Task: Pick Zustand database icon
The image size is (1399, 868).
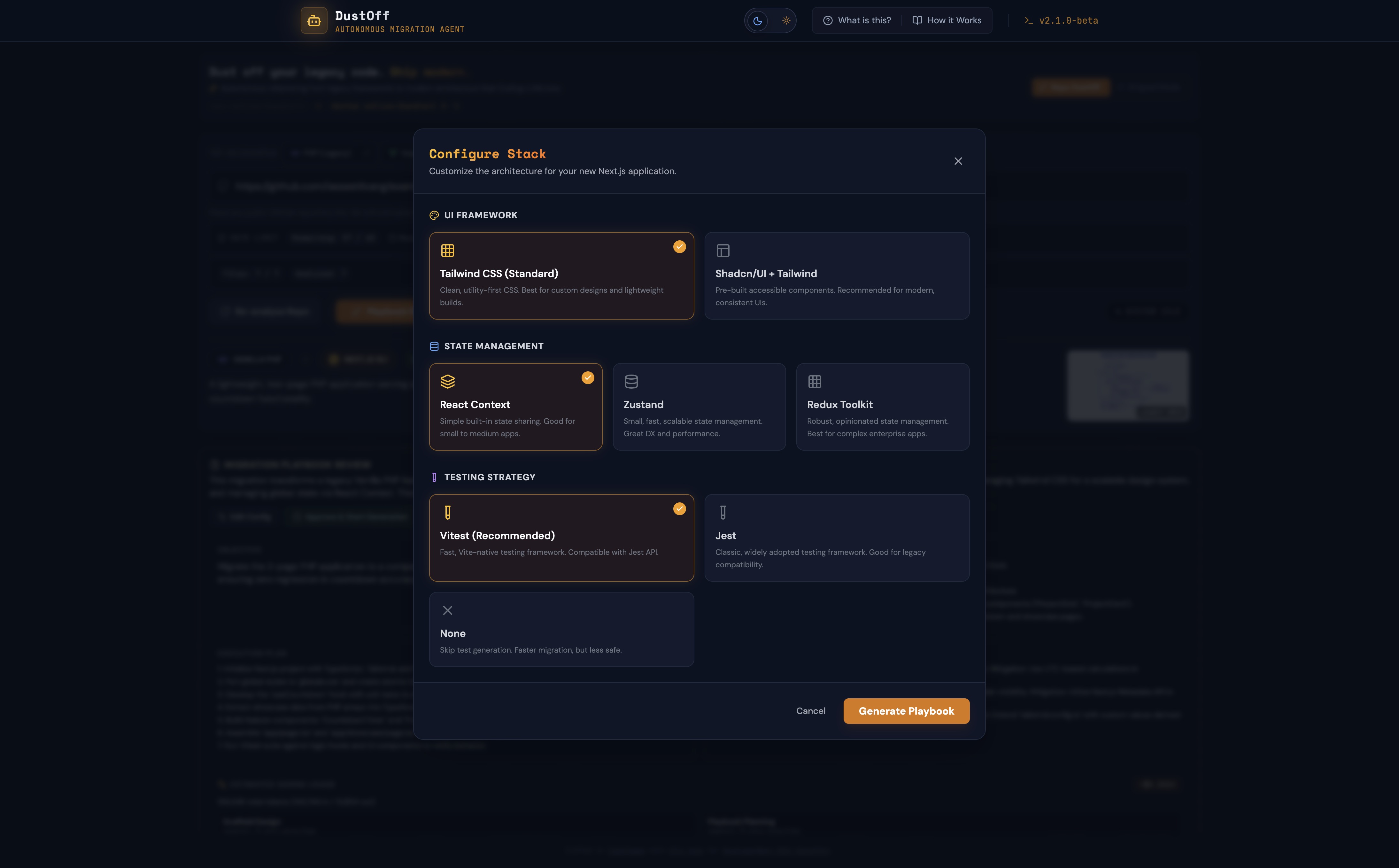Action: pos(631,382)
